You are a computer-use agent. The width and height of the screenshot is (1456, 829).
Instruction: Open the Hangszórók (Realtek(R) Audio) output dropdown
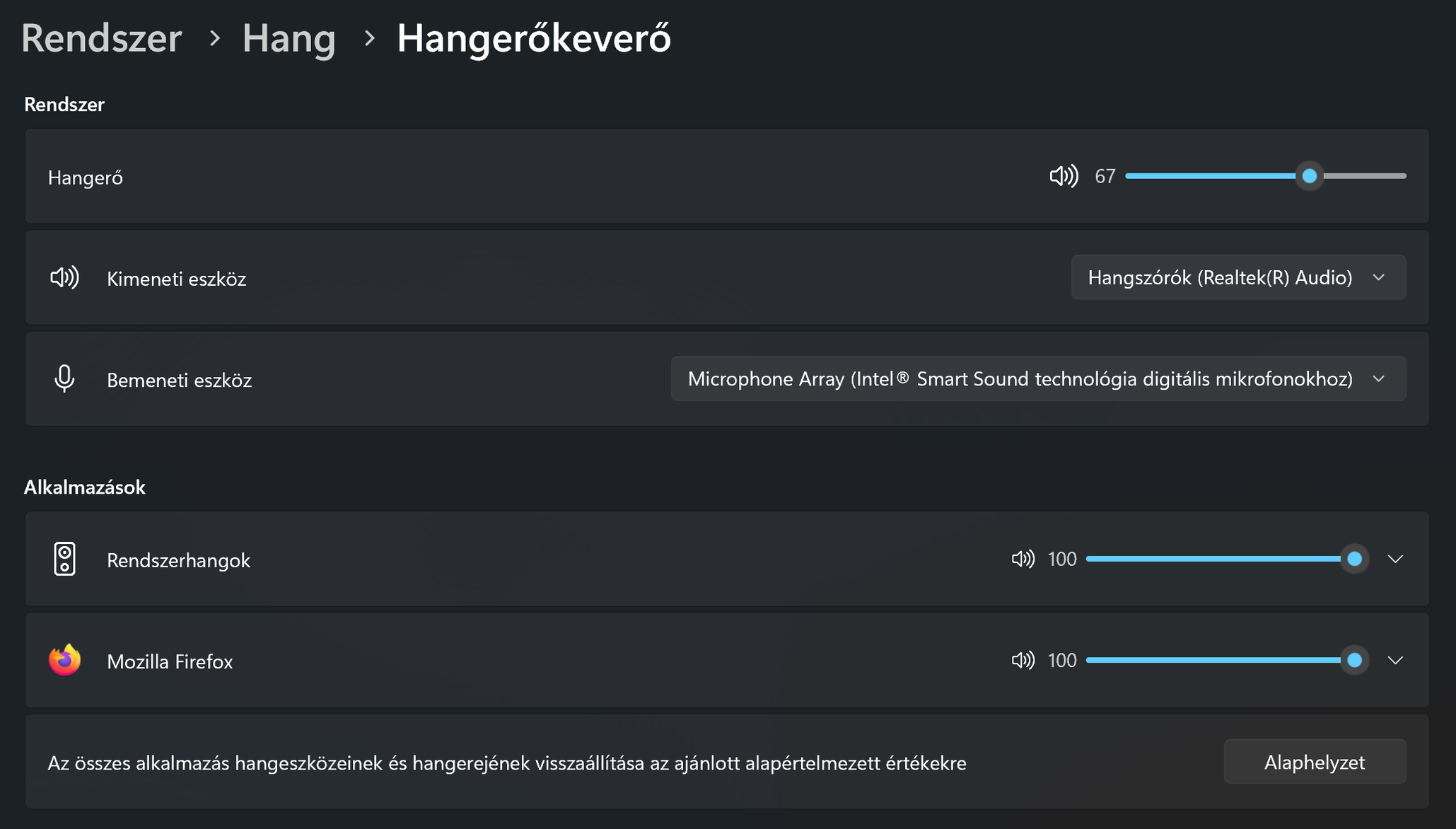pyautogui.click(x=1238, y=277)
